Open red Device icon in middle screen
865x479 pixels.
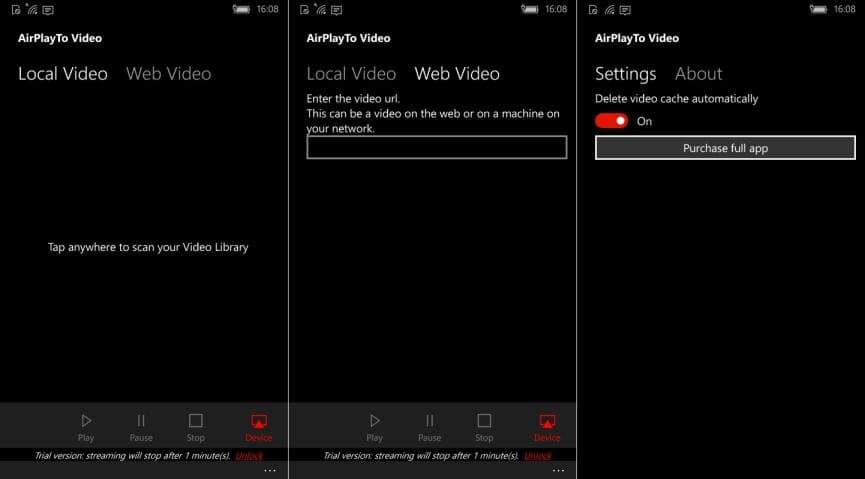point(547,422)
